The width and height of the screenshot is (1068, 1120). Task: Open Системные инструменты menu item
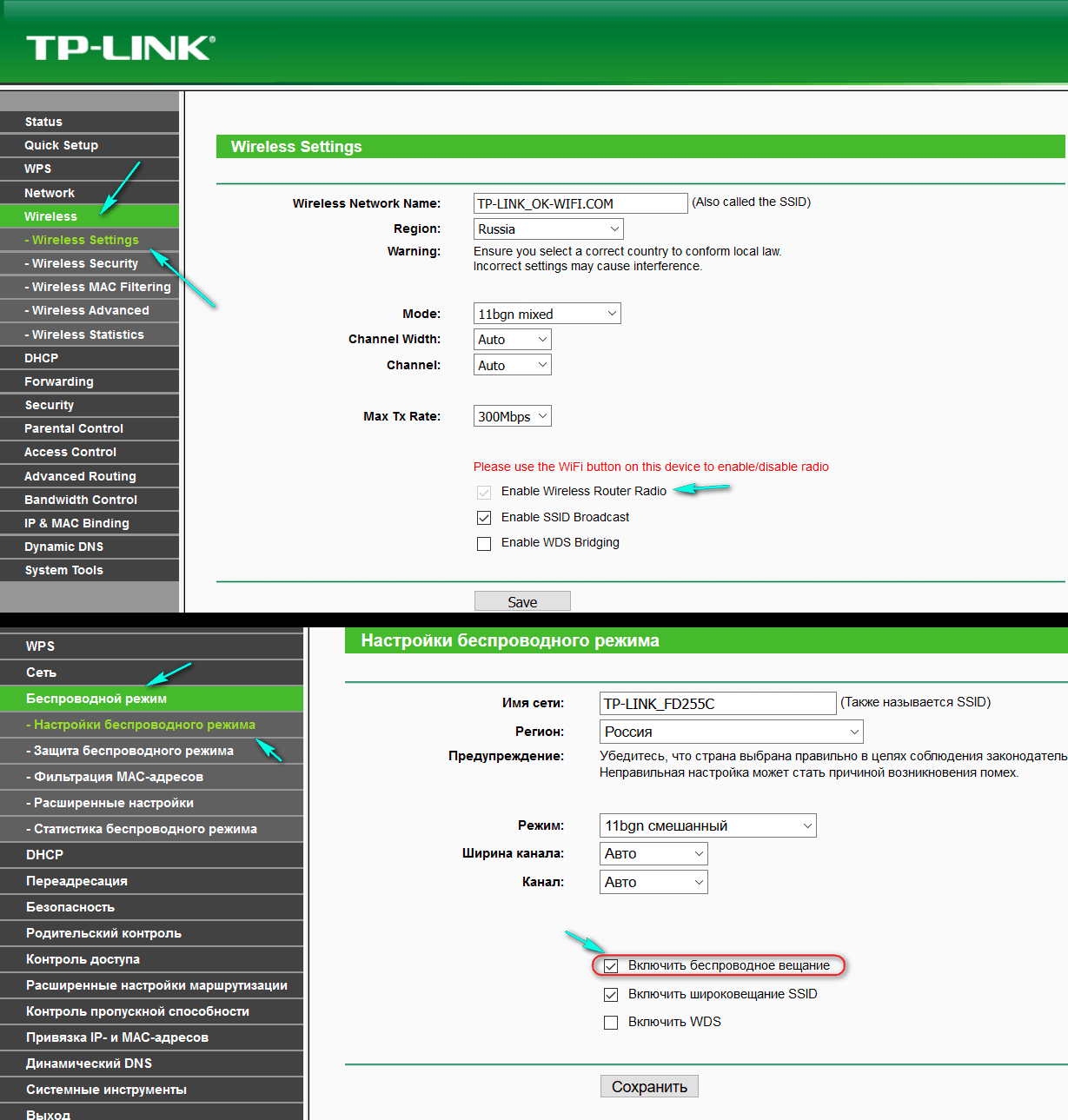(152, 1090)
